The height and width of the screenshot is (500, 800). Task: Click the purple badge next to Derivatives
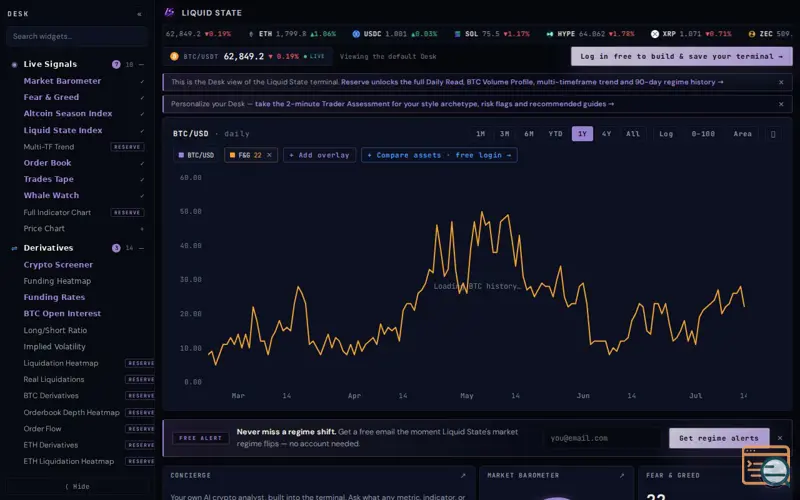(x=116, y=248)
